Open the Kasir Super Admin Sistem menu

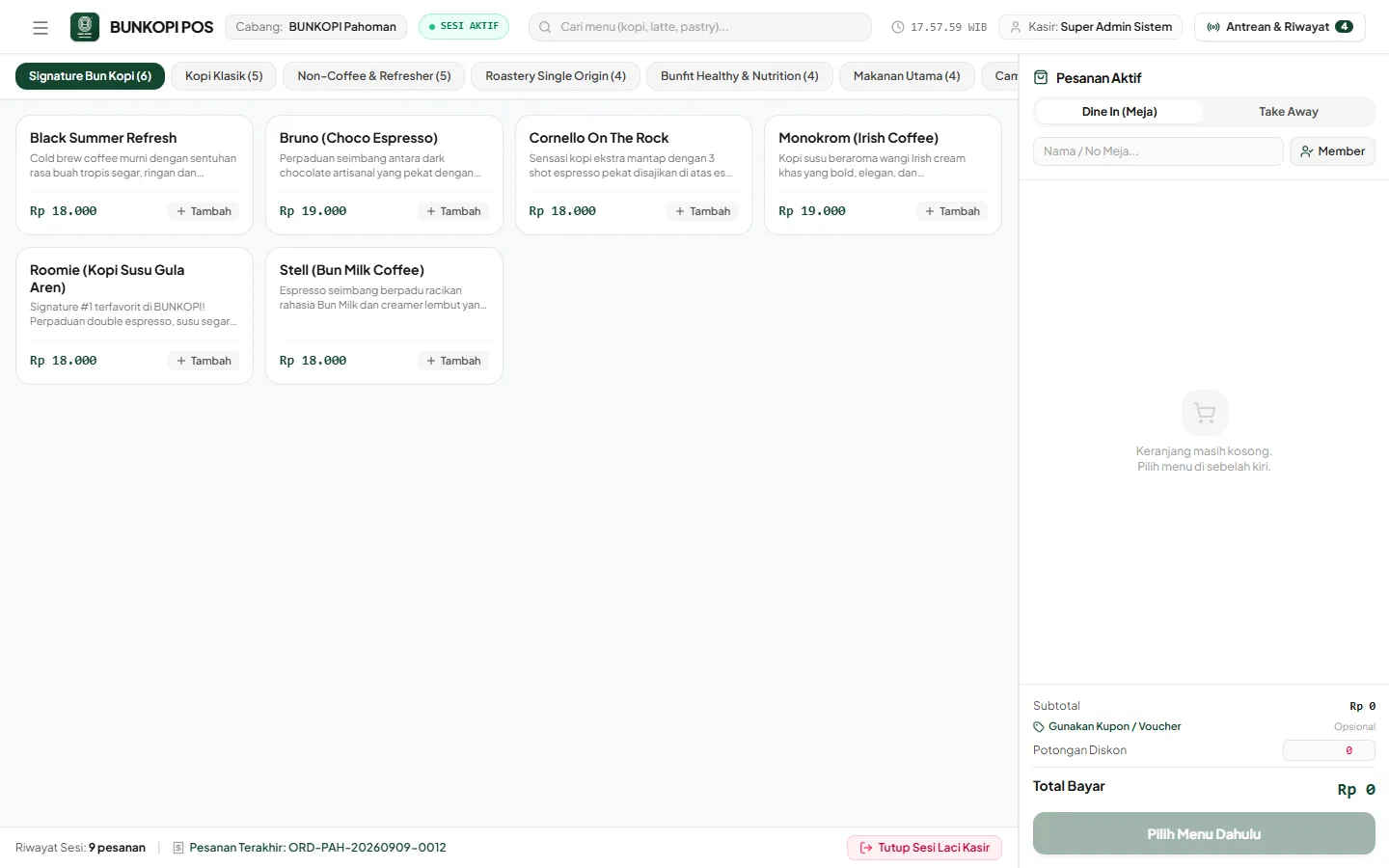coord(1091,27)
